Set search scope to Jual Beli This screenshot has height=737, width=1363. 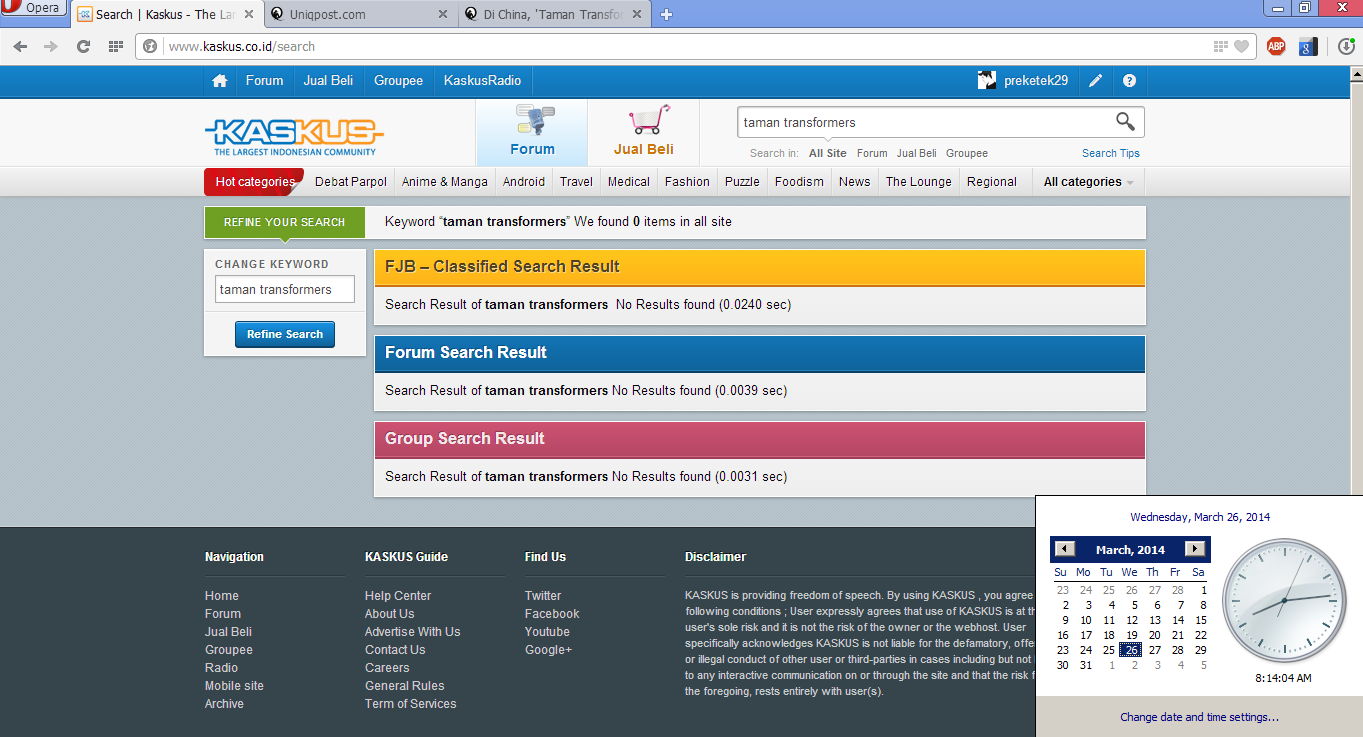(x=917, y=153)
